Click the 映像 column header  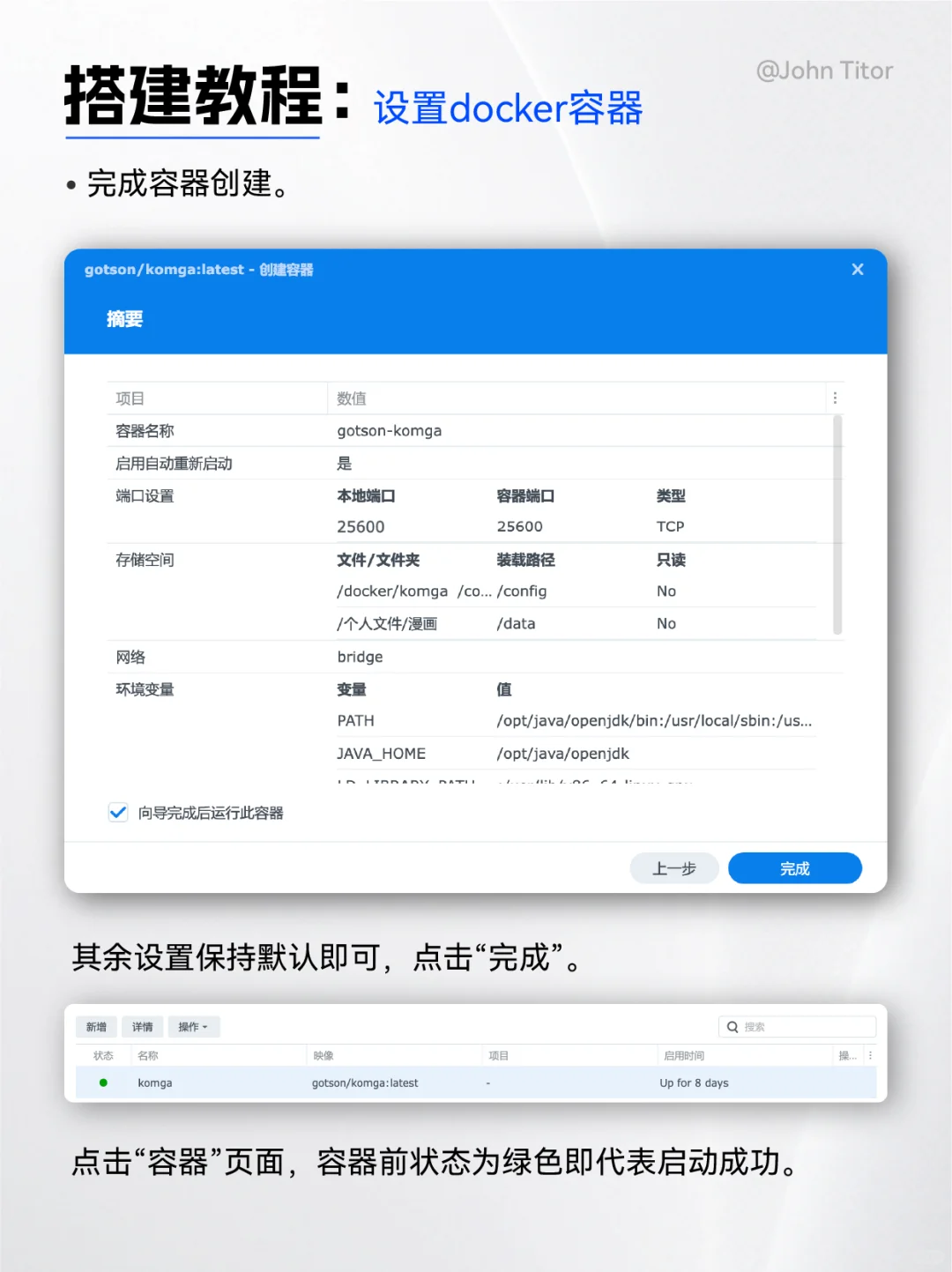(x=324, y=1055)
